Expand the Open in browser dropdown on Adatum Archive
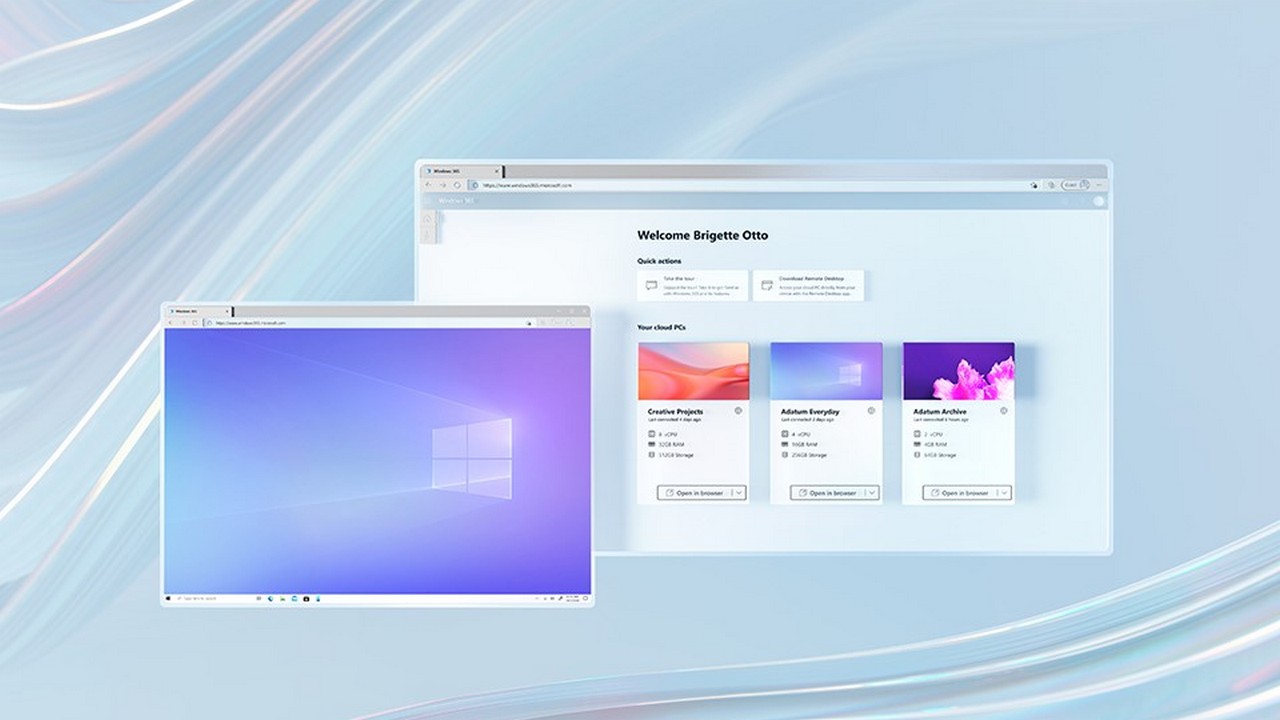This screenshot has height=720, width=1280. pos(1005,492)
